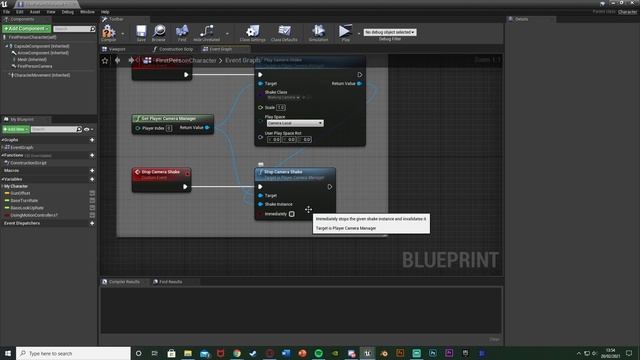Search My Blueprint with magnifier icon

point(79,129)
